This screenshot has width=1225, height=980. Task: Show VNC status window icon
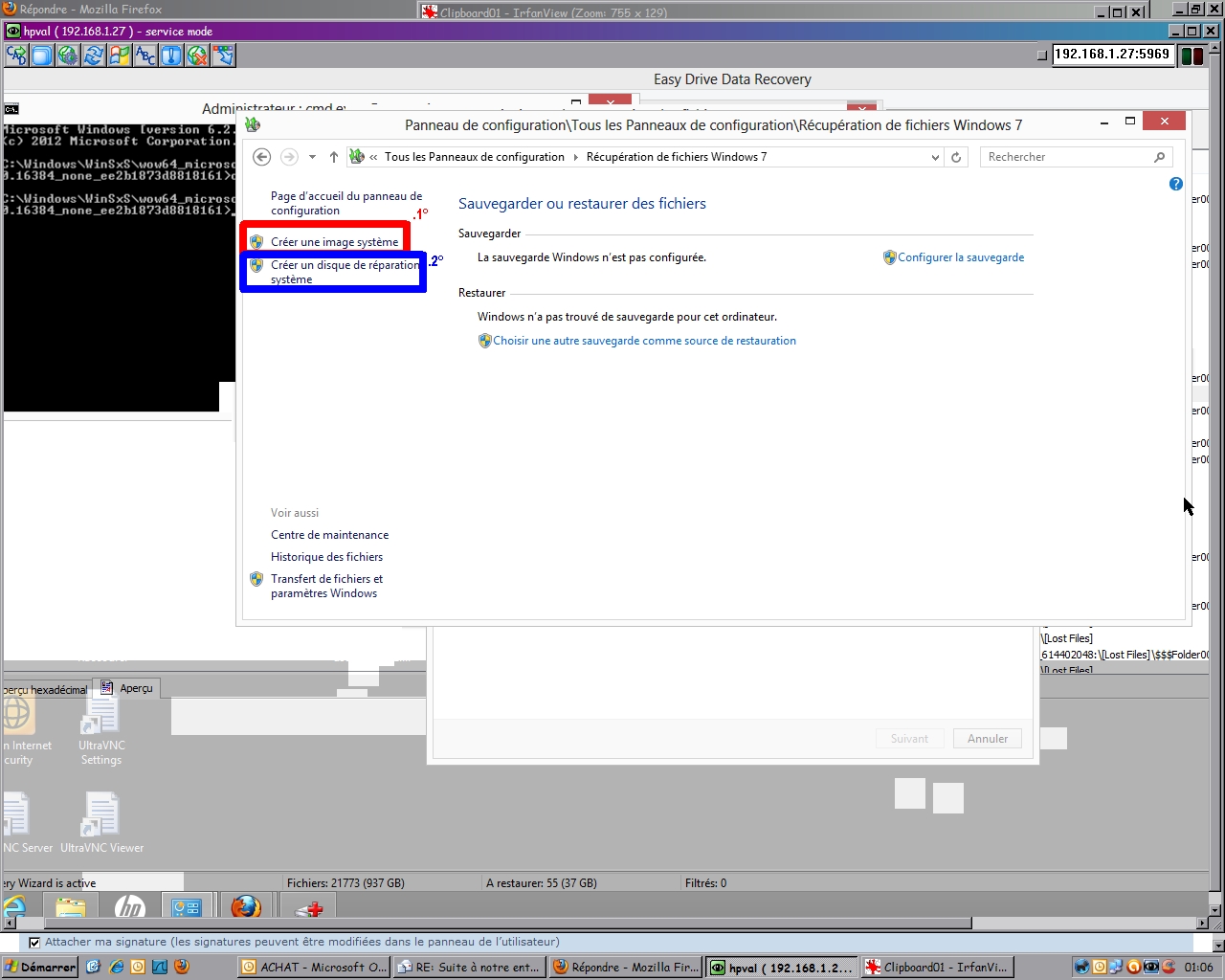click(x=171, y=56)
